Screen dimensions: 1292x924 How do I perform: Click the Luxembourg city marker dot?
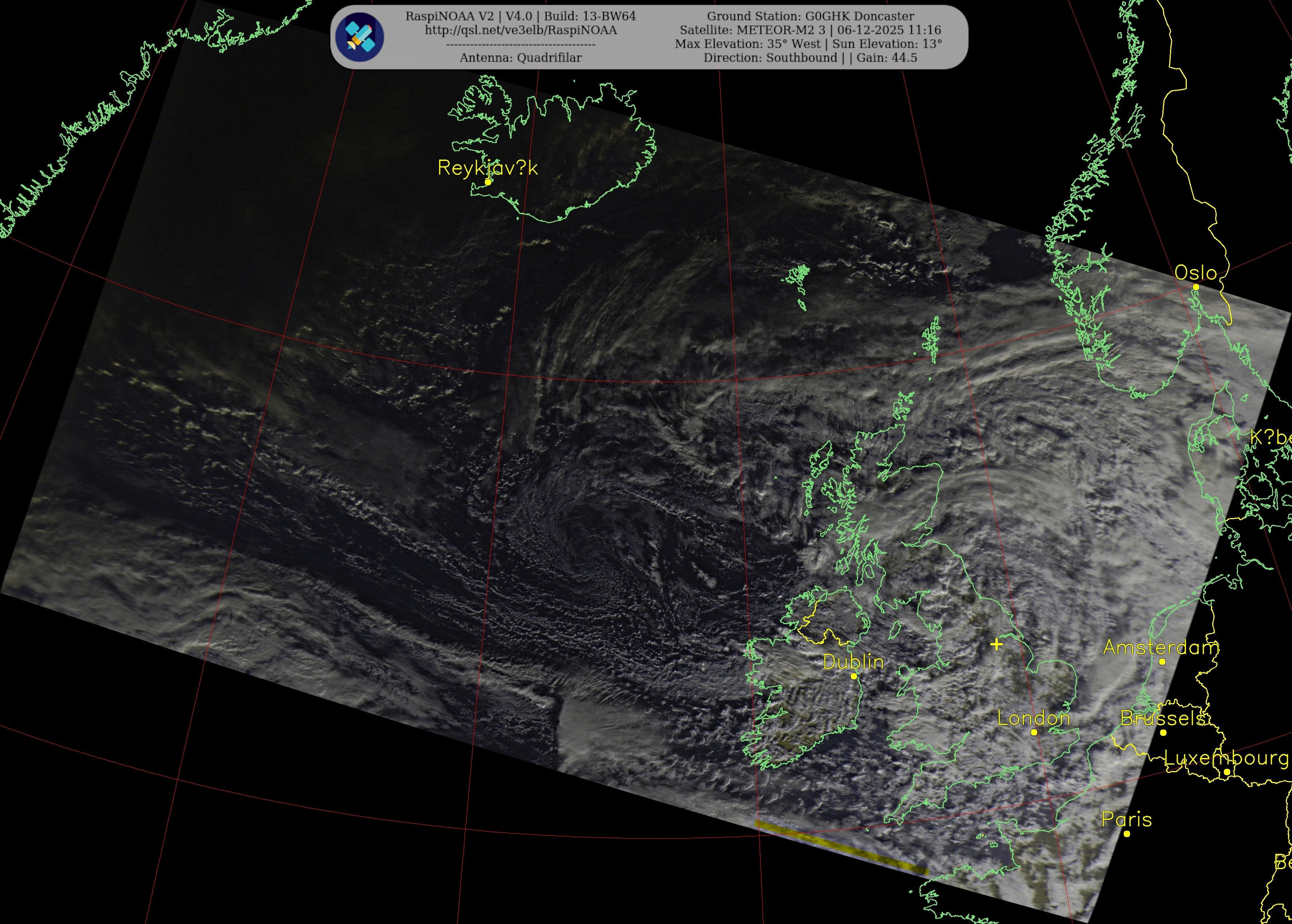coord(1226,772)
